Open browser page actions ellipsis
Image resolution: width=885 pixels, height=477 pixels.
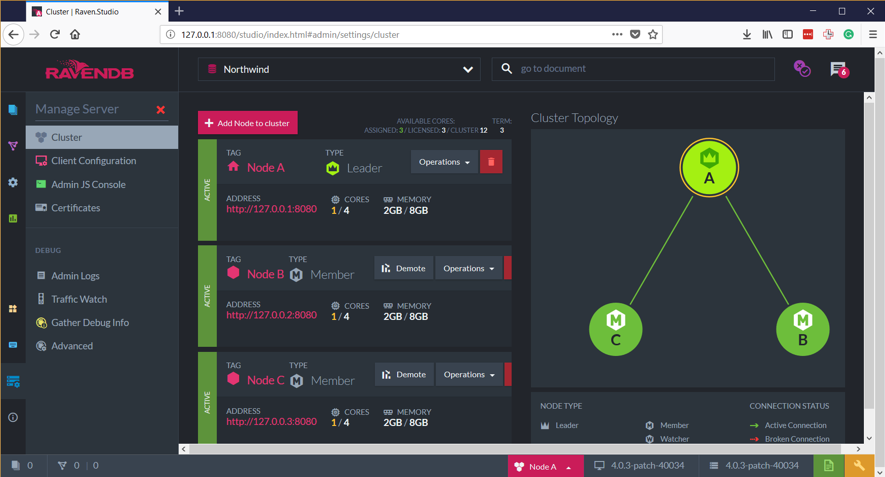617,34
